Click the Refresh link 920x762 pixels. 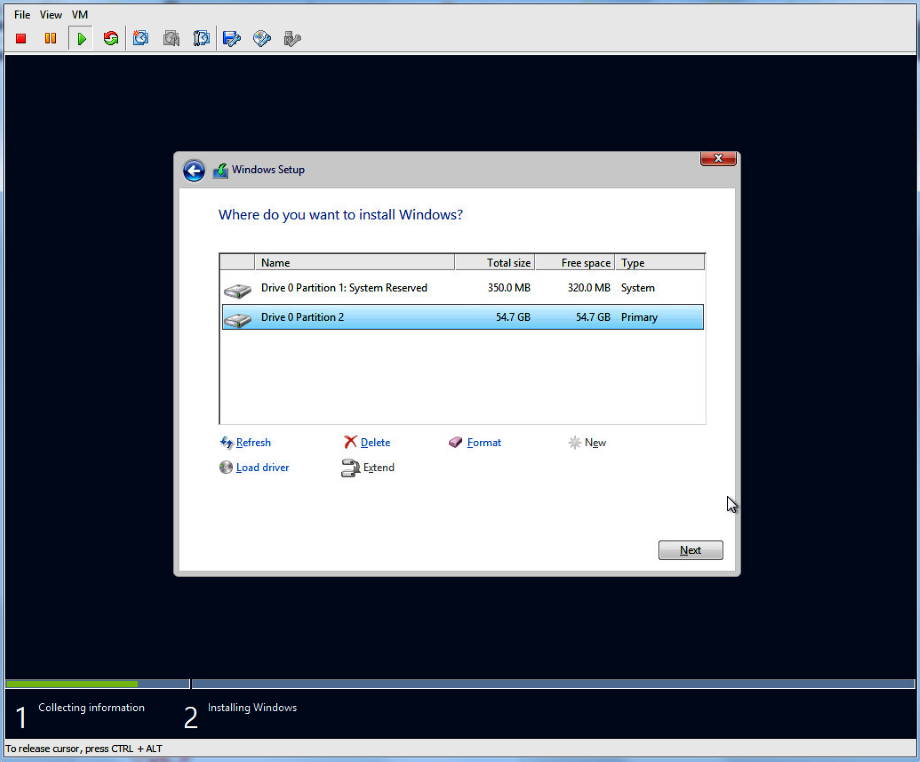[x=253, y=443]
